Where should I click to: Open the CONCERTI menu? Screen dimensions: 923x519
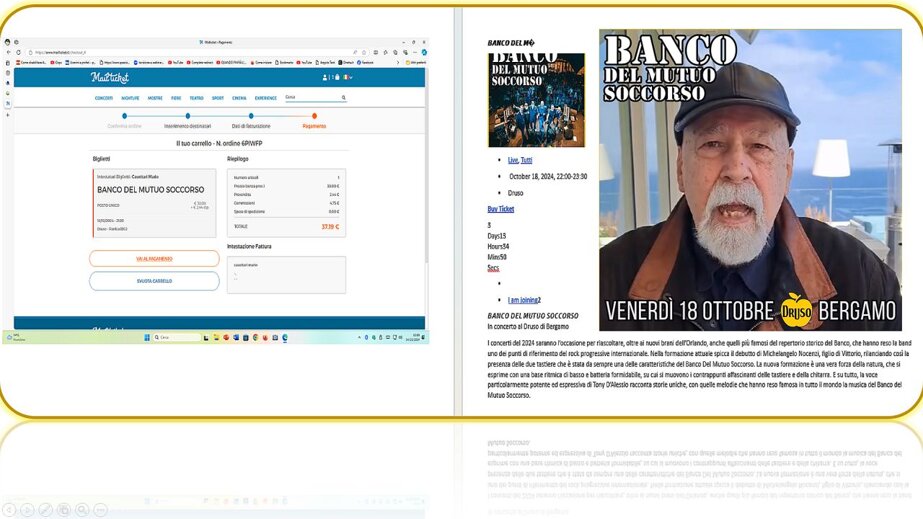pyautogui.click(x=104, y=98)
